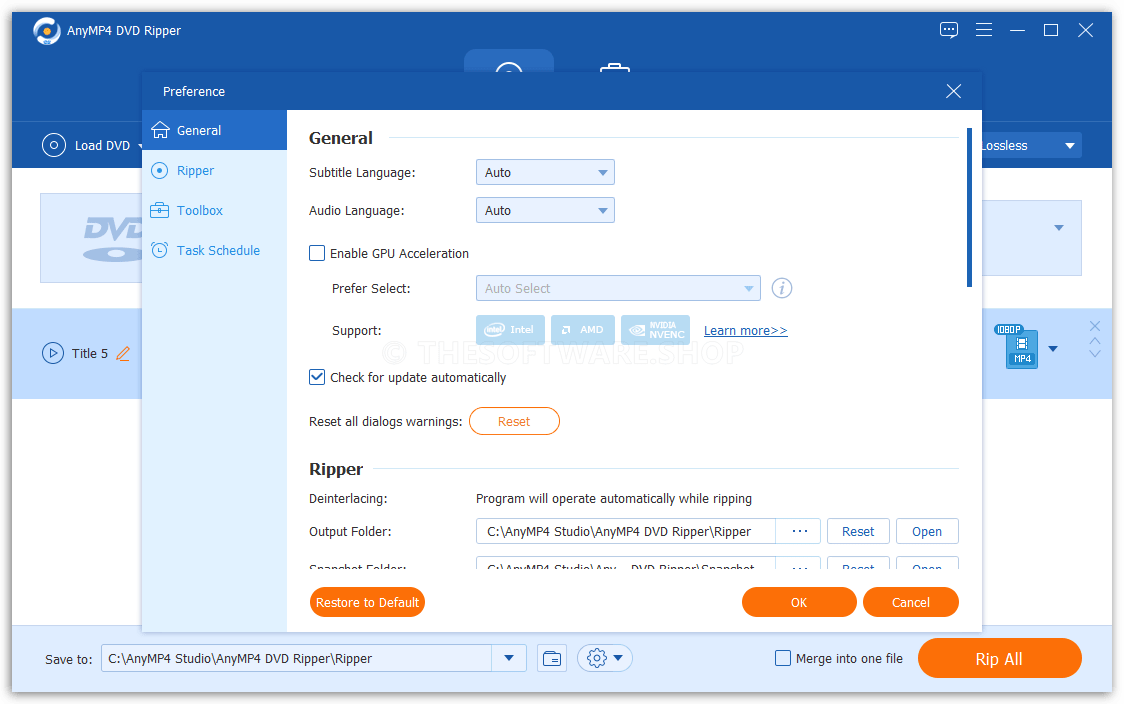Expand the Lossless output dropdown
The height and width of the screenshot is (704, 1124).
1070,146
